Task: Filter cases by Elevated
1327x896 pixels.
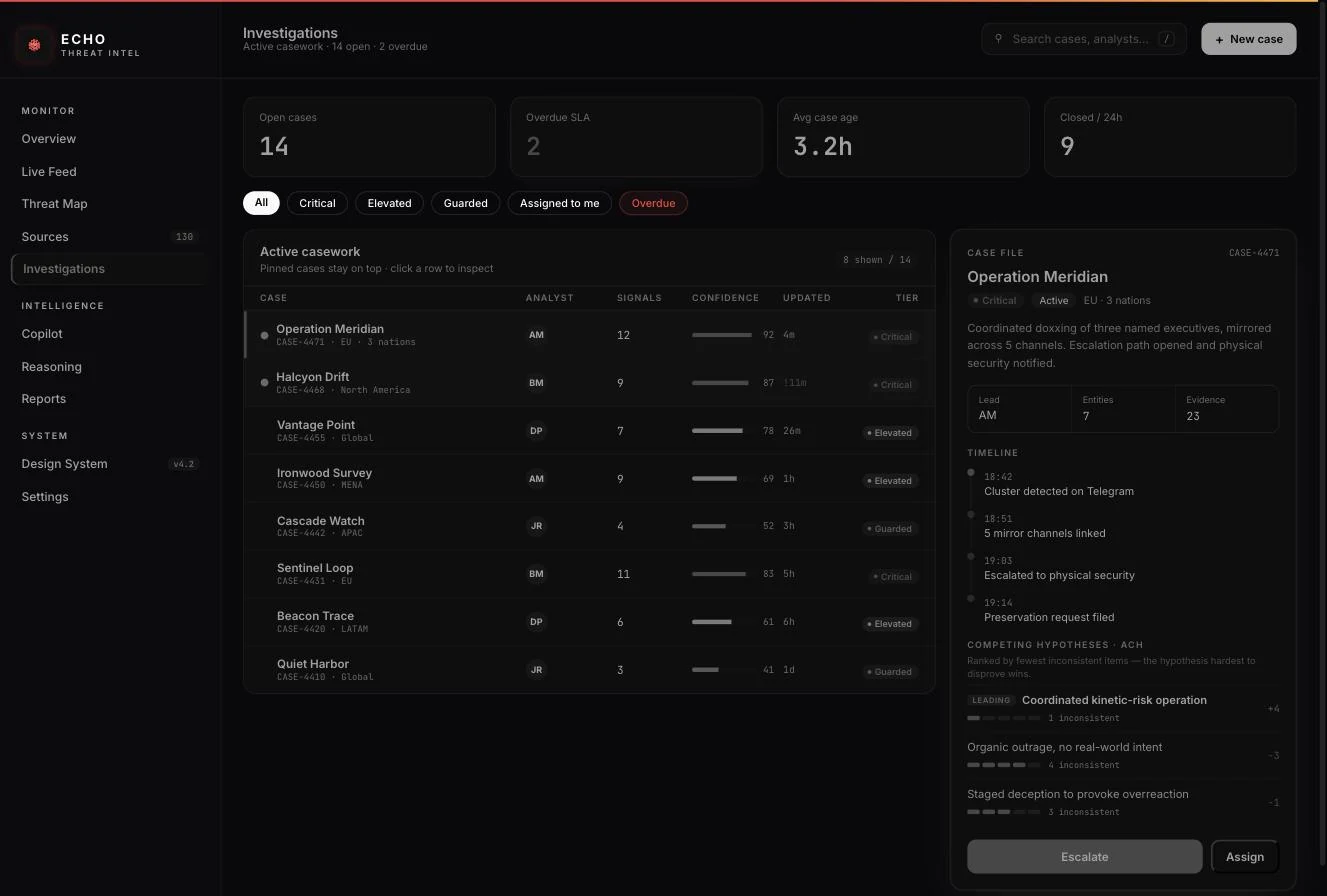Action: (x=389, y=203)
